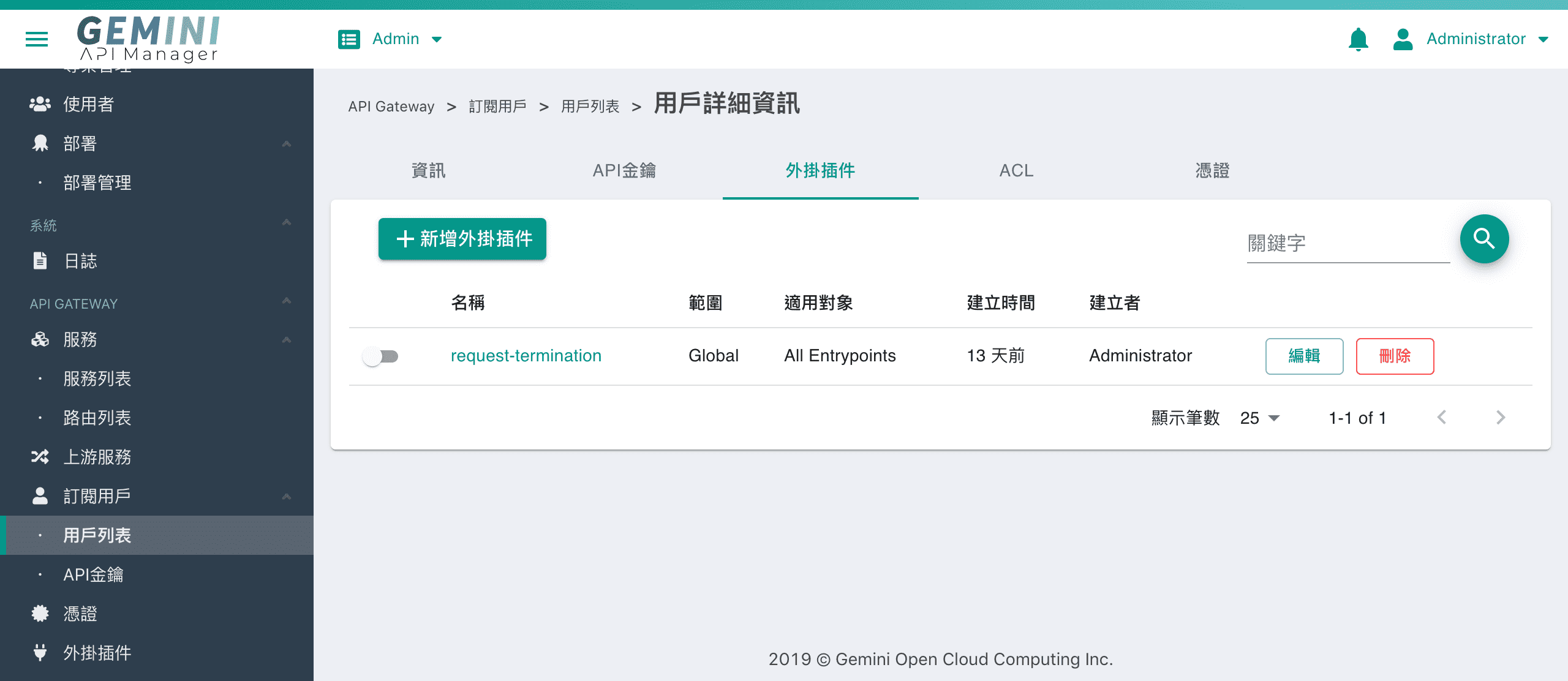
Task: Open 服務列表 in the sidebar
Action: pyautogui.click(x=97, y=378)
